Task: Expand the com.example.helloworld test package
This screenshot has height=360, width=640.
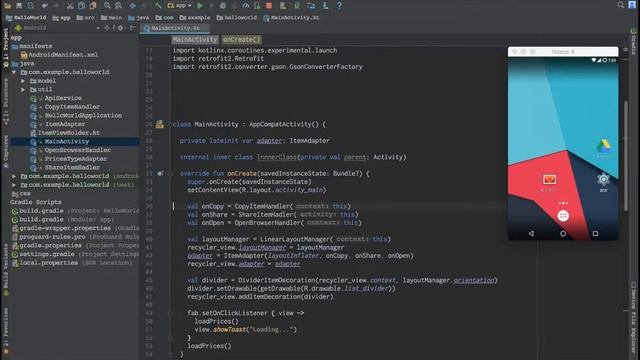Action: (x=14, y=185)
